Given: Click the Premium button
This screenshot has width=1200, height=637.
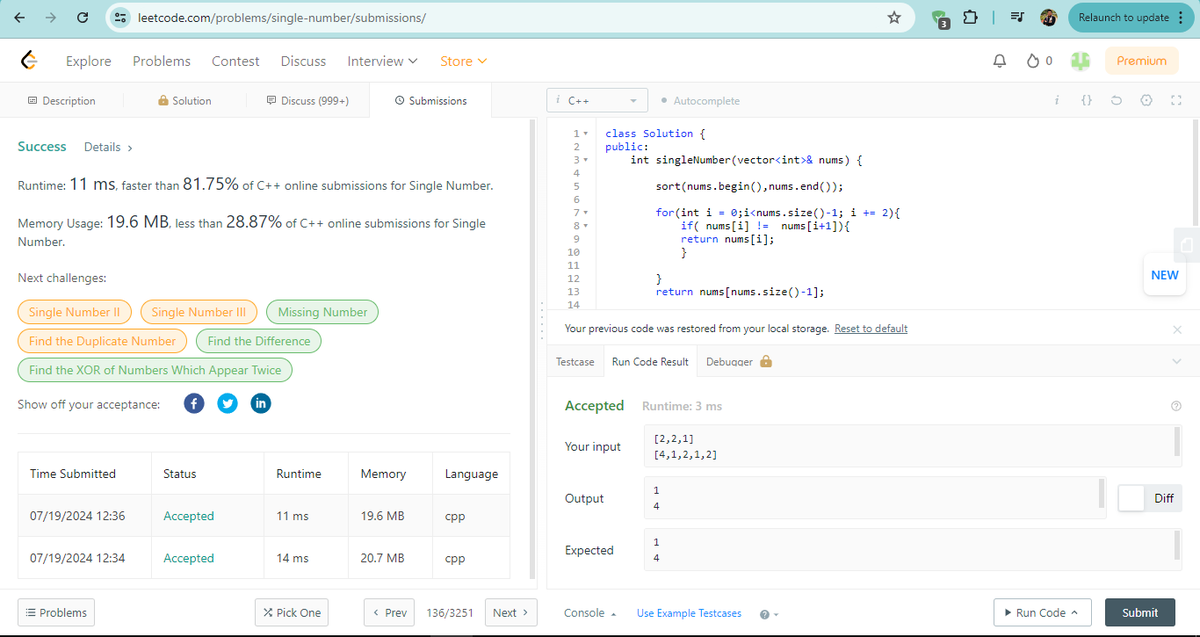Looking at the screenshot, I should (x=1141, y=61).
